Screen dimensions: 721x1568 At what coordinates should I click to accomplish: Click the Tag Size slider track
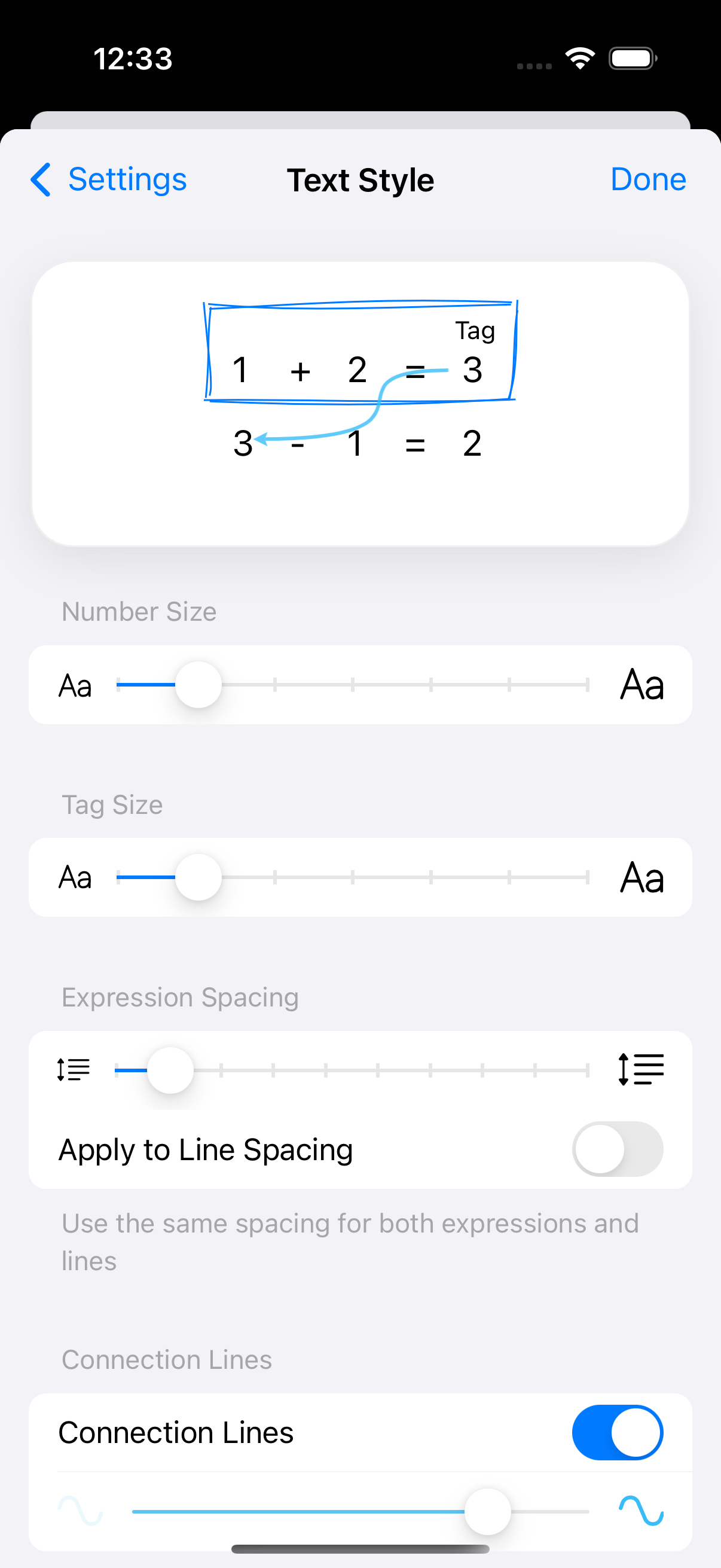(x=389, y=878)
